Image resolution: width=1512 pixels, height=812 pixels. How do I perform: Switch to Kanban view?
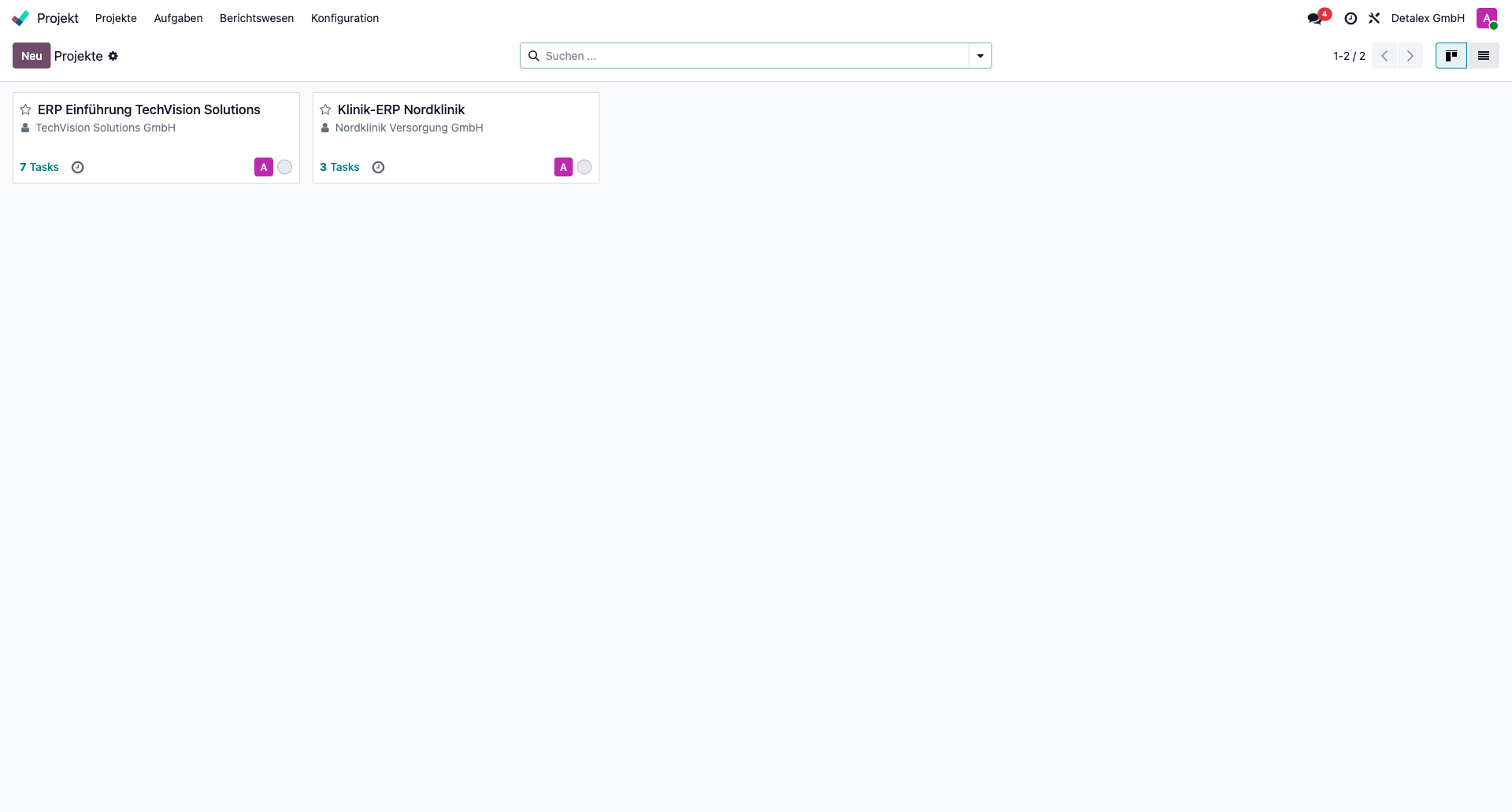pyautogui.click(x=1451, y=56)
